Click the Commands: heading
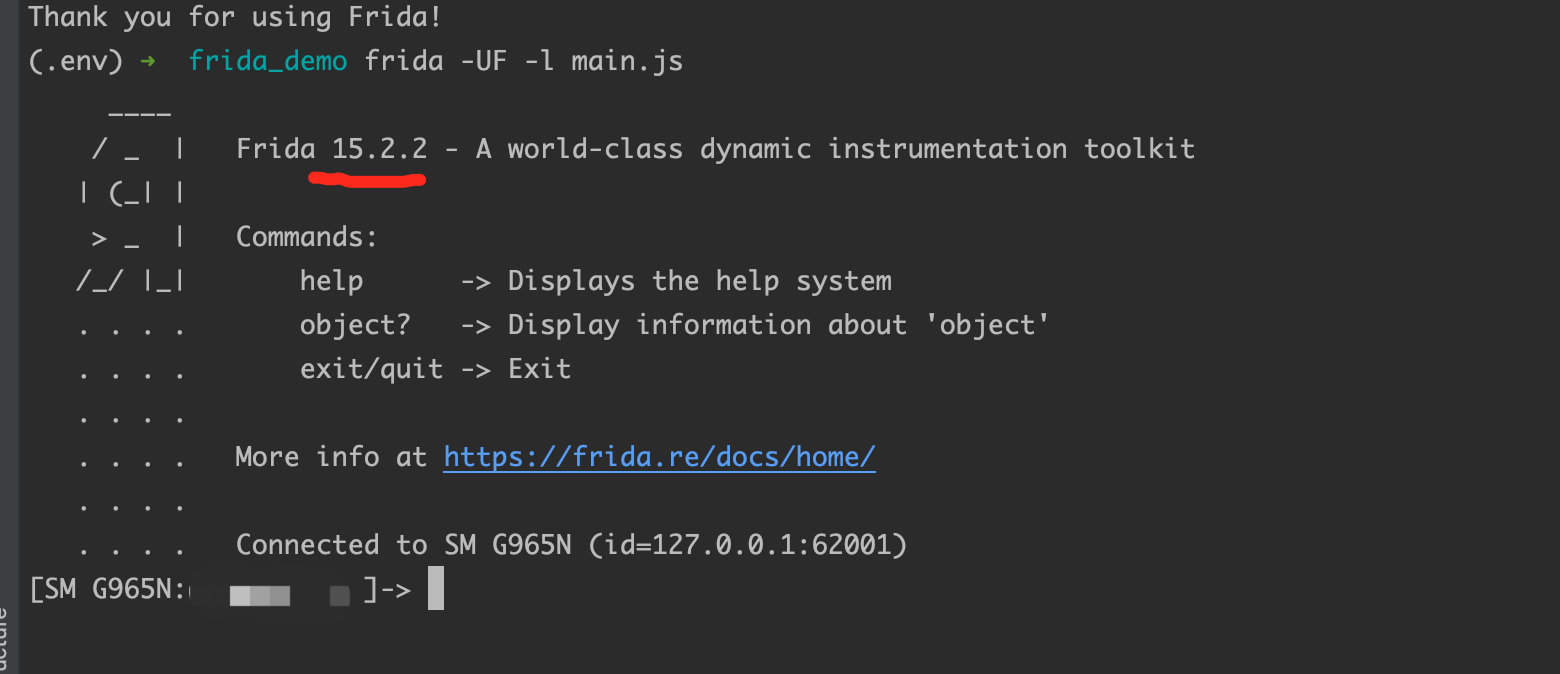1560x674 pixels. point(307,237)
